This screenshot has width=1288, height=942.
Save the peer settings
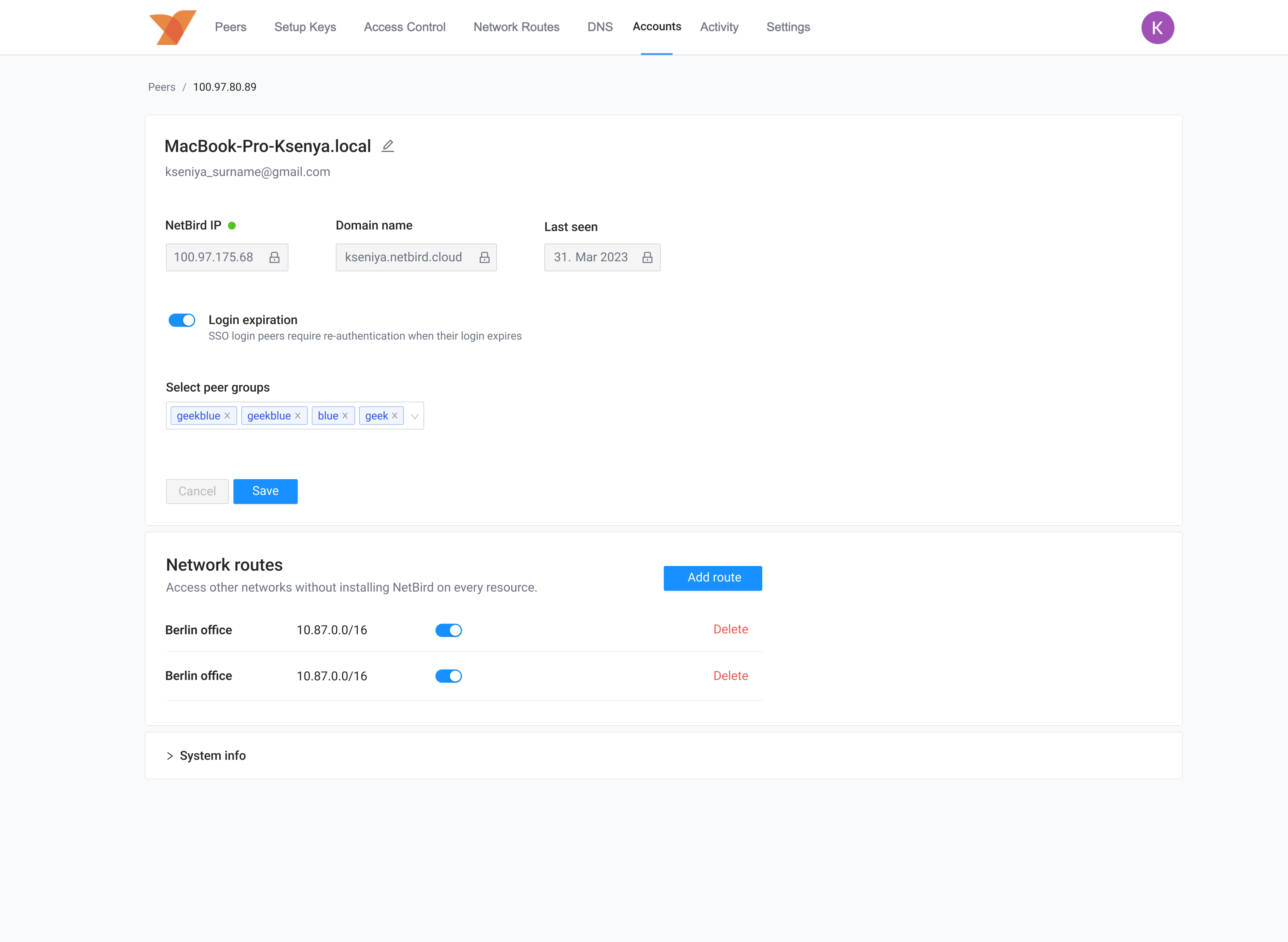click(265, 491)
